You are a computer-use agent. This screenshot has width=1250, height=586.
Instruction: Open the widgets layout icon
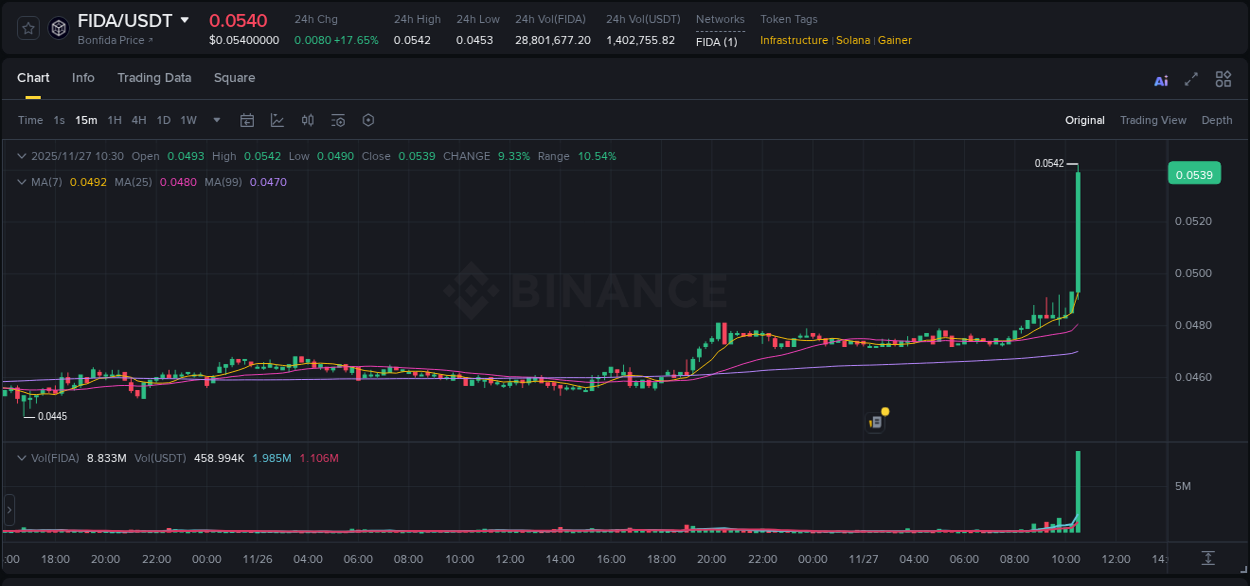(1222, 78)
